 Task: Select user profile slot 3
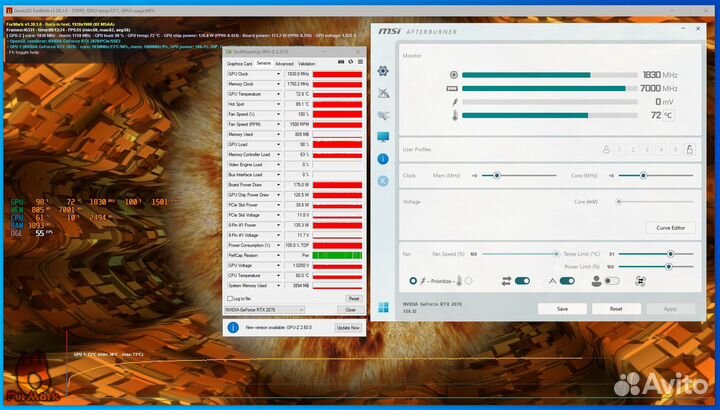point(647,149)
